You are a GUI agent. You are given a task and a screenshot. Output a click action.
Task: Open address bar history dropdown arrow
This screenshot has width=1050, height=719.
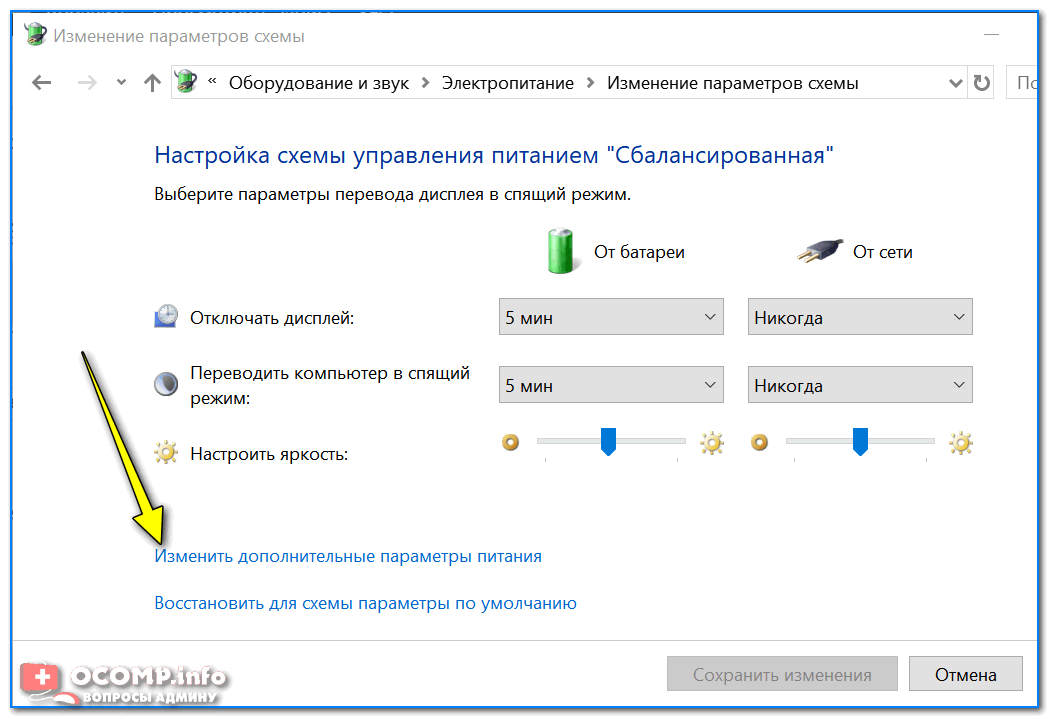953,83
